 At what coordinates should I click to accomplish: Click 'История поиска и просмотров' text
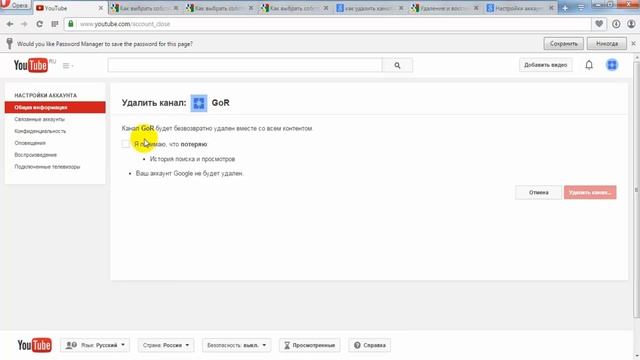point(192,159)
